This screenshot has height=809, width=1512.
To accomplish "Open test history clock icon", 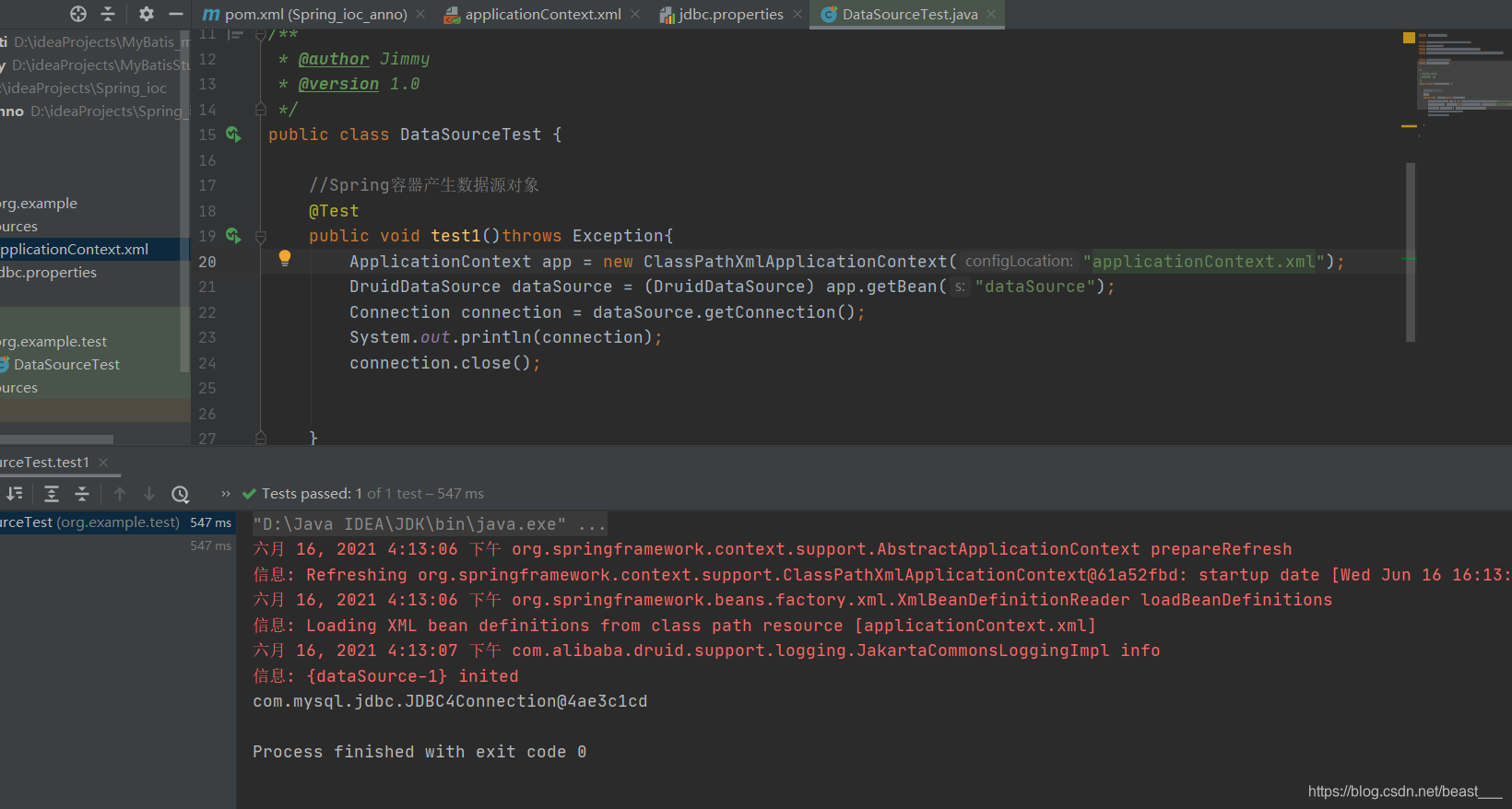I will click(181, 494).
